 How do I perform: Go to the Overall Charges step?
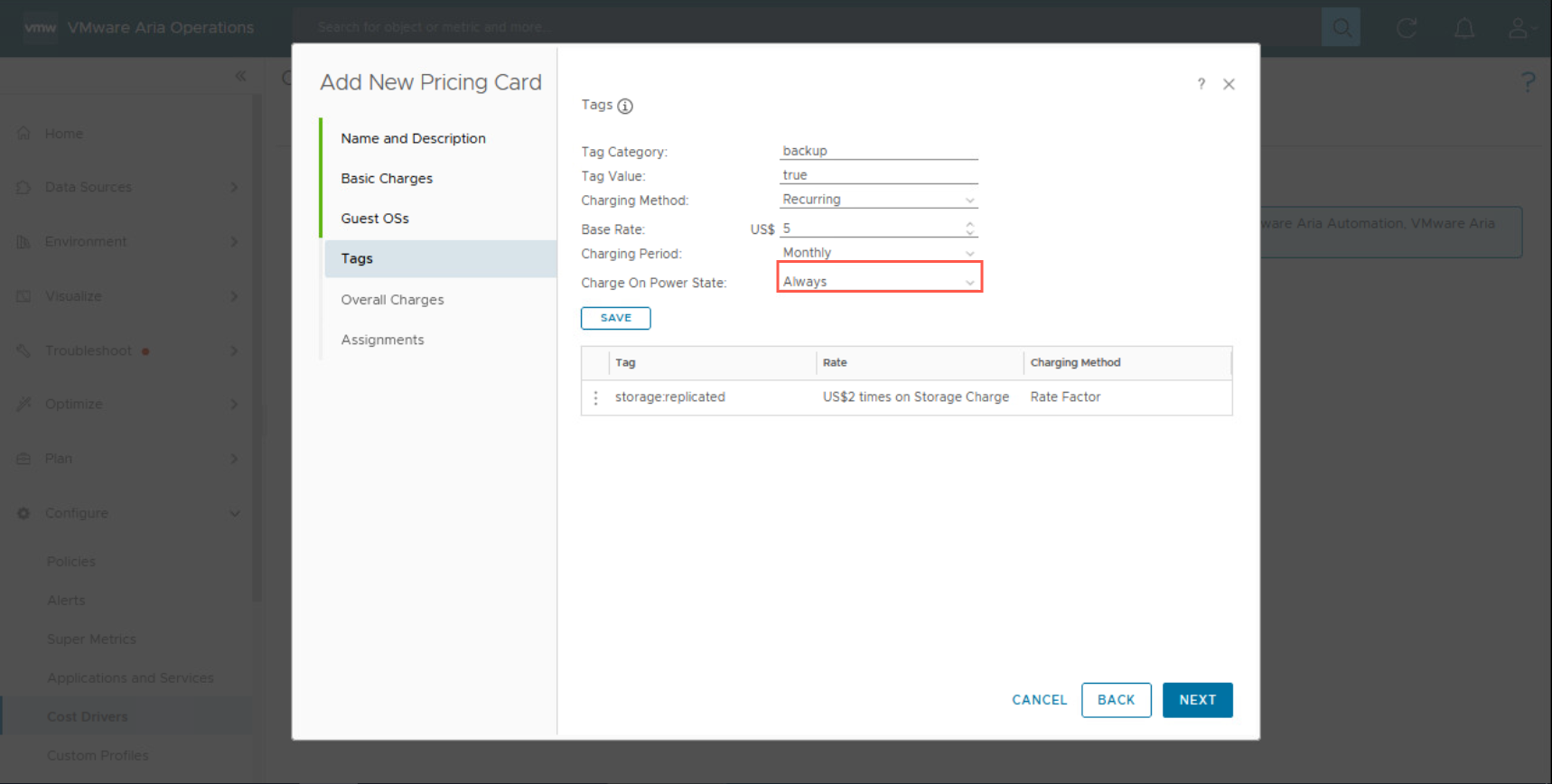coord(392,300)
